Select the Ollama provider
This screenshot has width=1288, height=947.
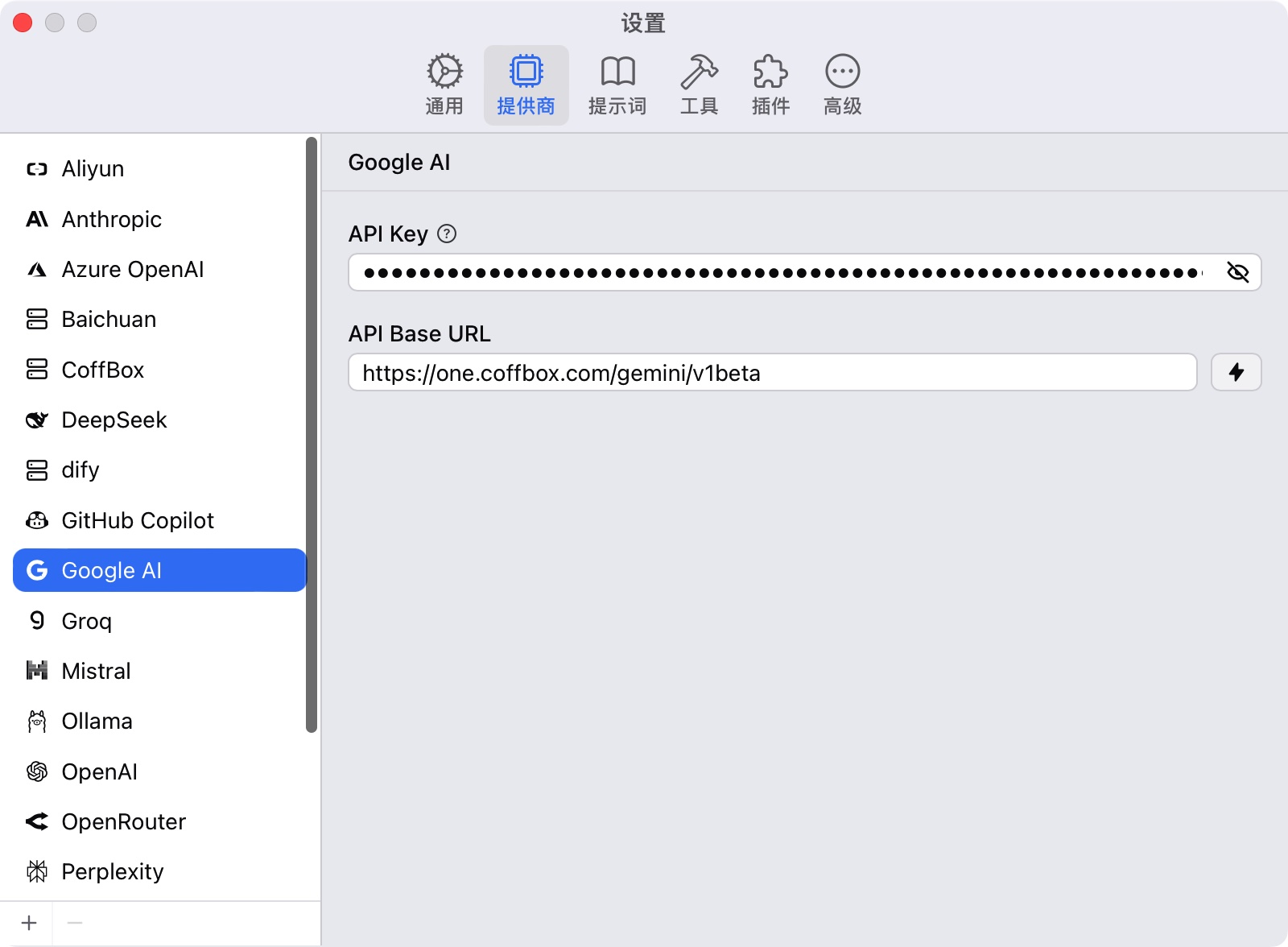(159, 721)
